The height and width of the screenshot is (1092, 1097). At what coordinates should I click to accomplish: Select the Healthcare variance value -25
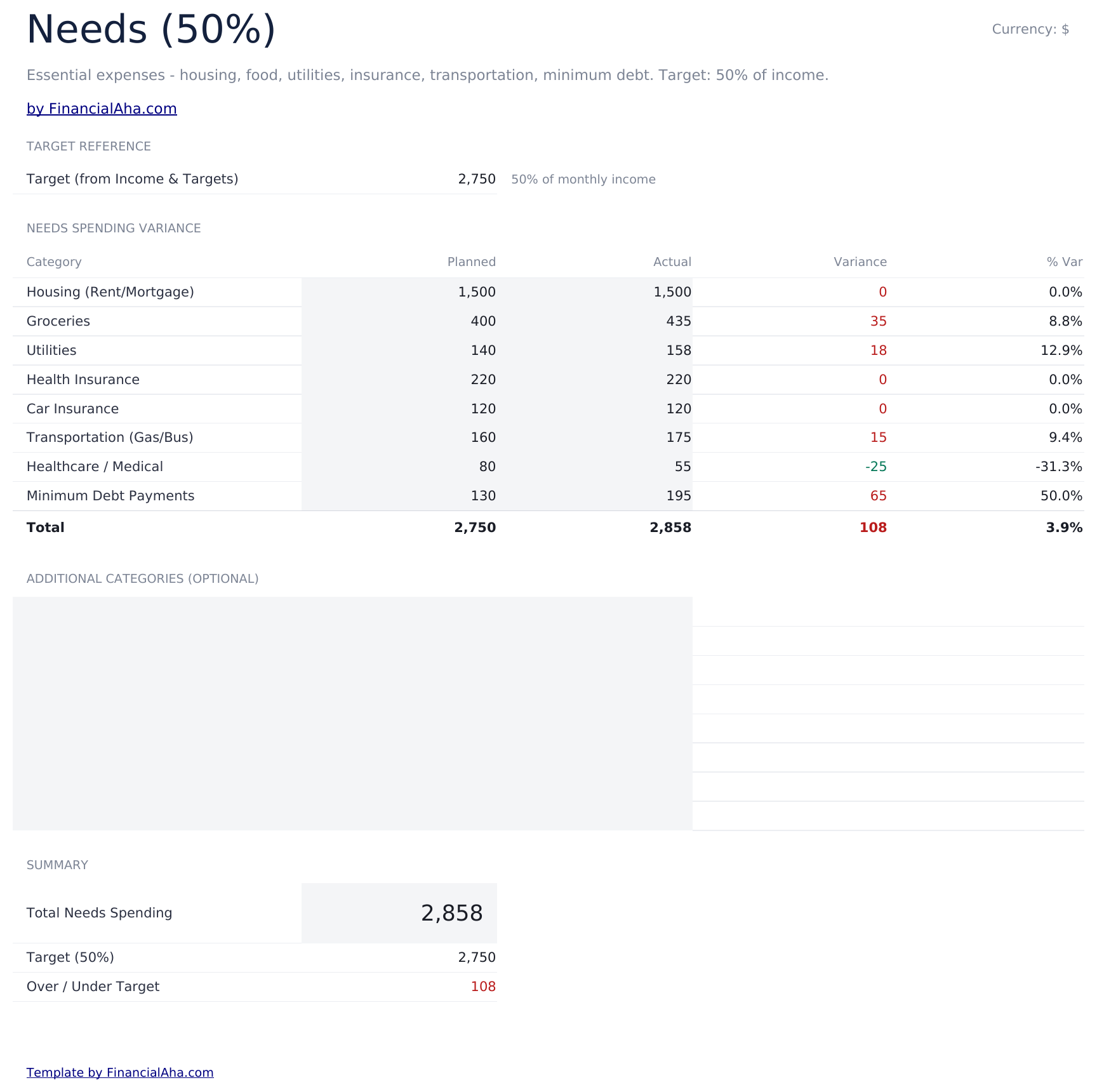876,467
